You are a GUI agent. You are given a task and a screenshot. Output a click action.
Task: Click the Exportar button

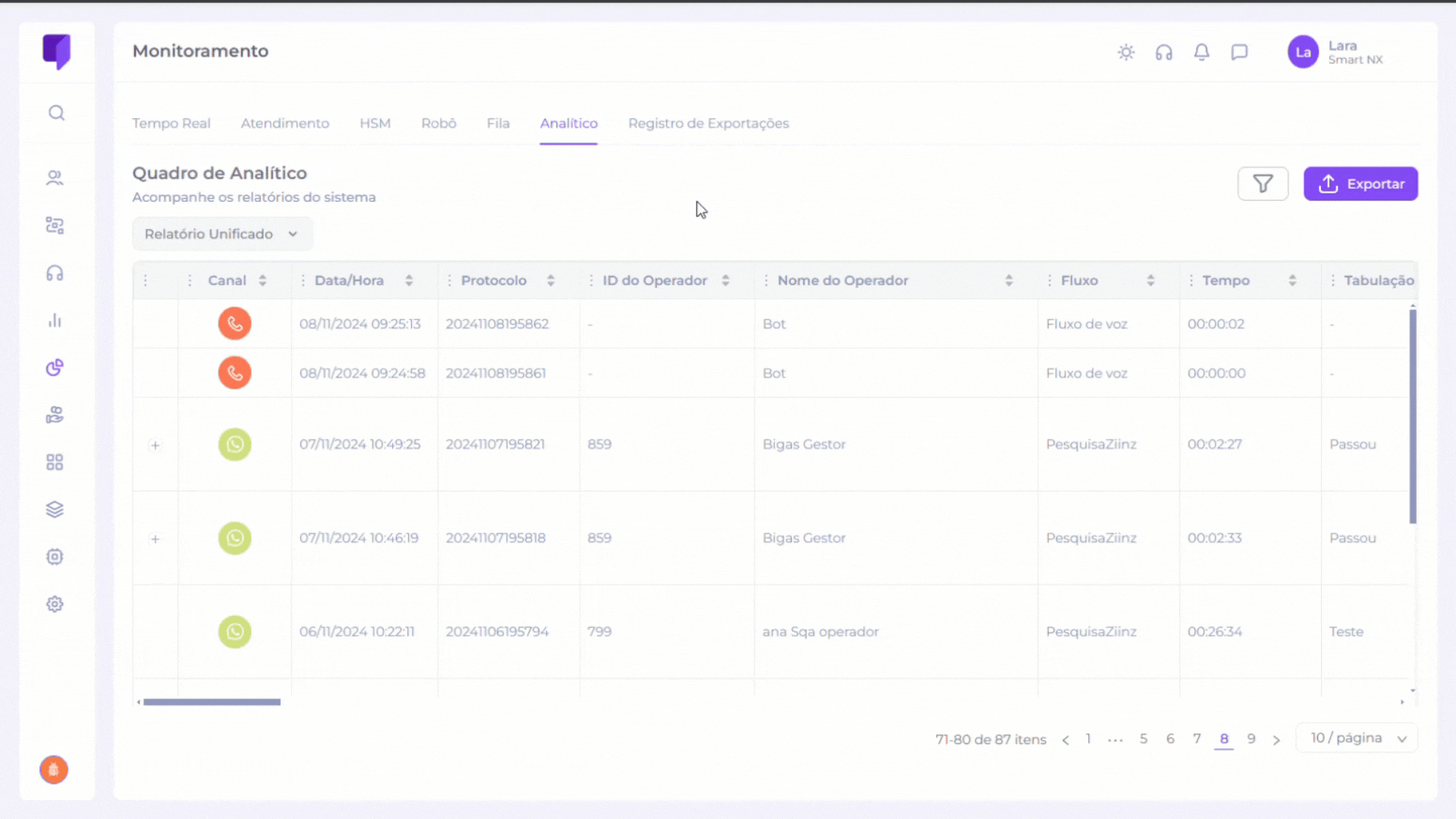pyautogui.click(x=1360, y=184)
